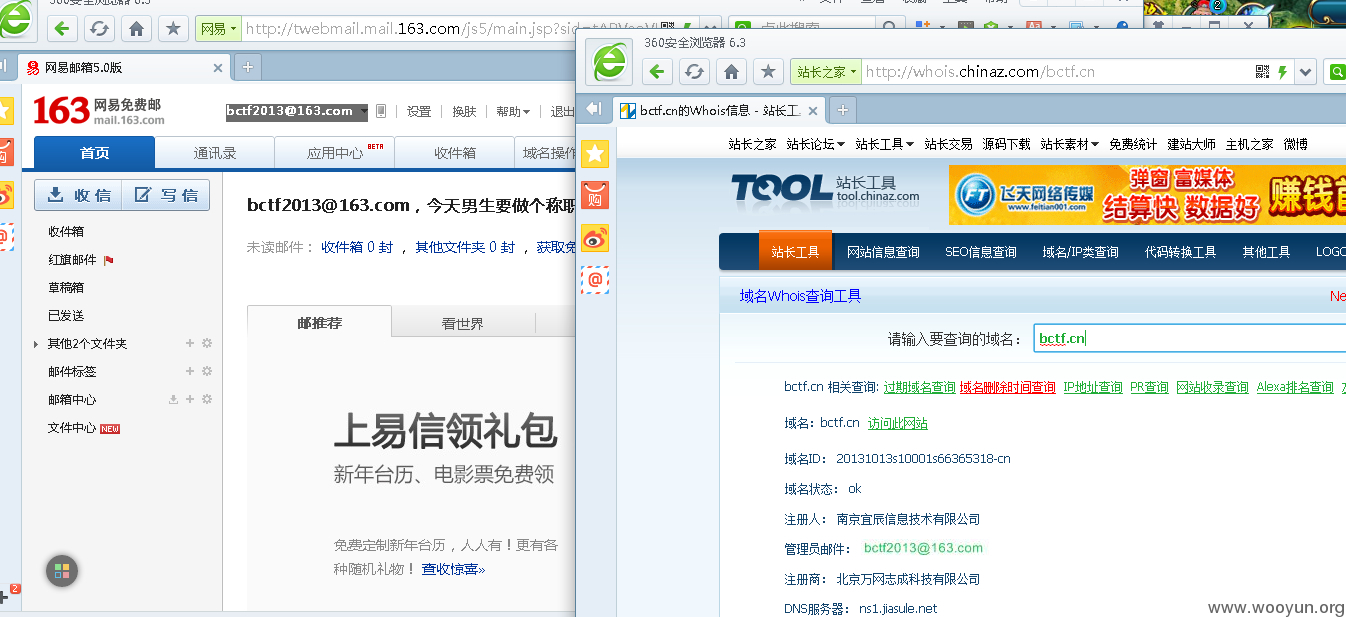Screen dimensions: 1346x617
Task: Click the IP地址查询 link
Action: 1092,387
